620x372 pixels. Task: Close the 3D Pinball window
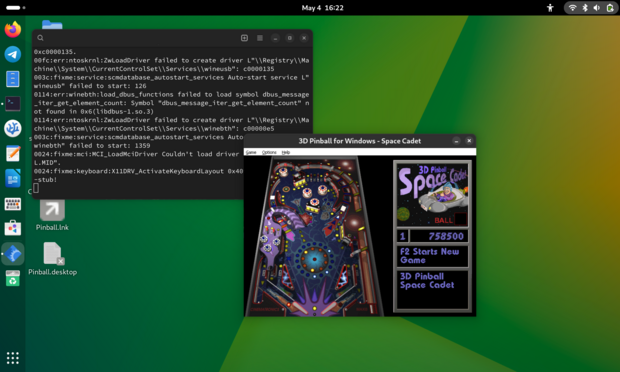coord(469,141)
